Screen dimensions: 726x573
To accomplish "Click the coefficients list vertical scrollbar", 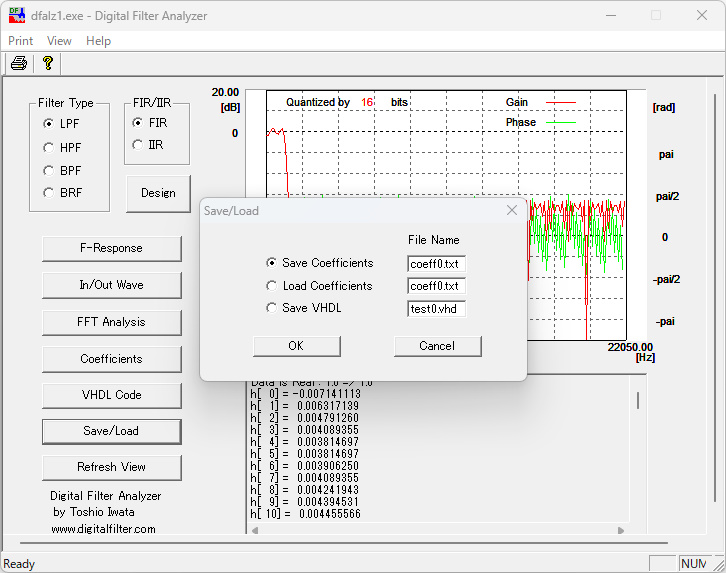I will pyautogui.click(x=637, y=400).
